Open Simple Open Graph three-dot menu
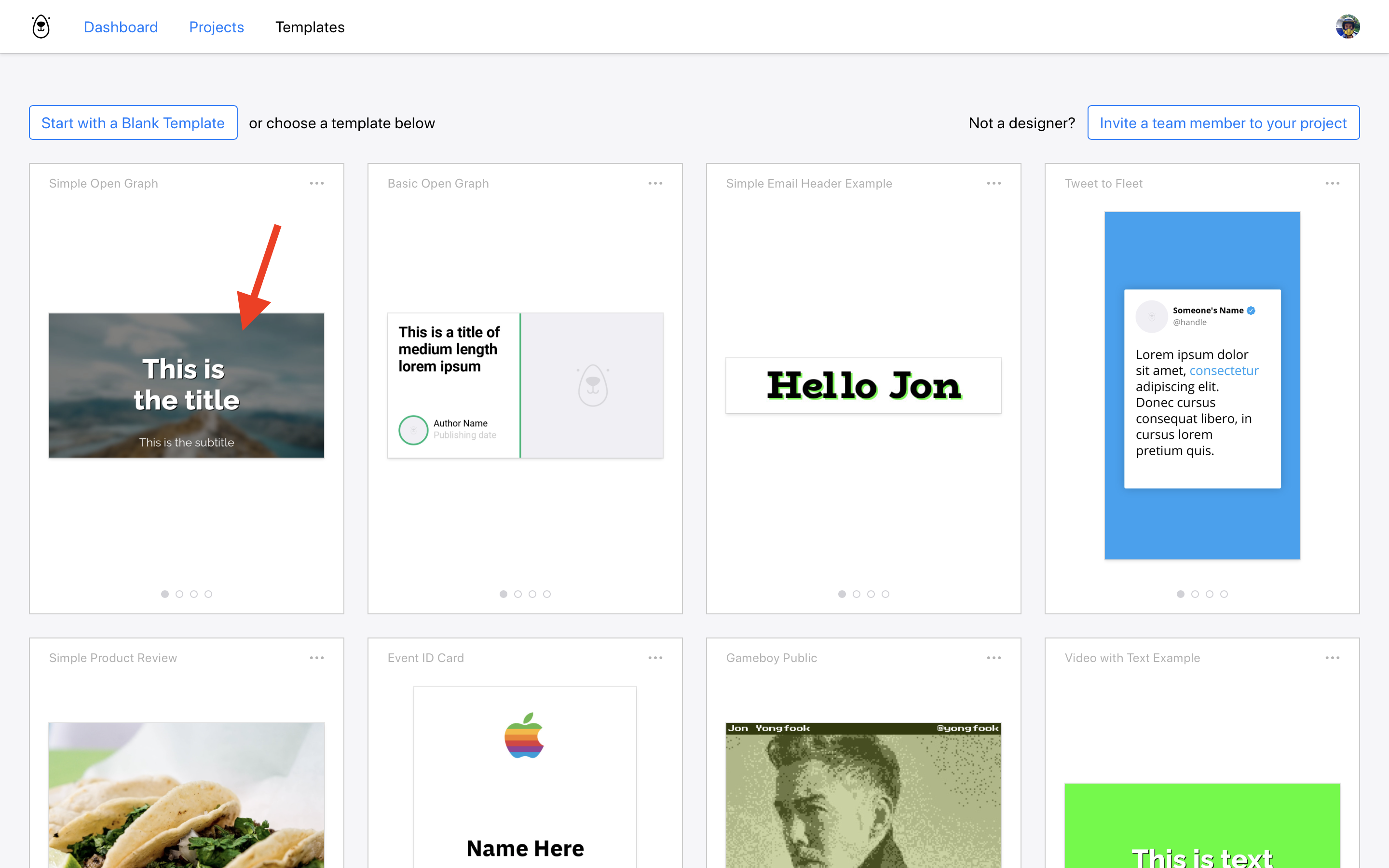The height and width of the screenshot is (868, 1389). (317, 183)
